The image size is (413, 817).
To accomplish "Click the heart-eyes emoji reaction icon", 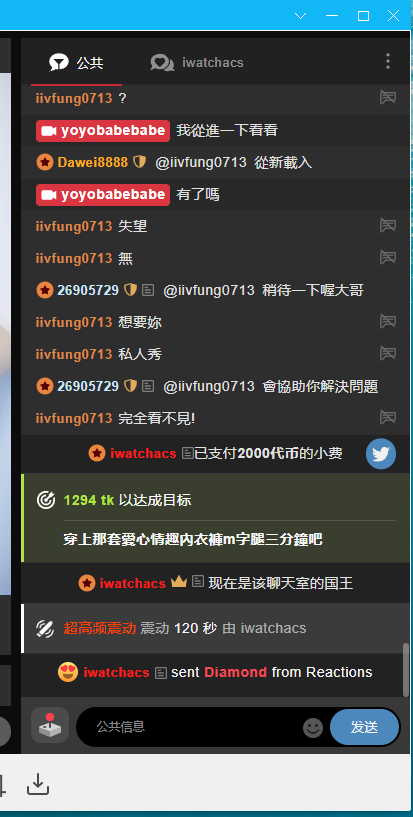I will [x=68, y=672].
